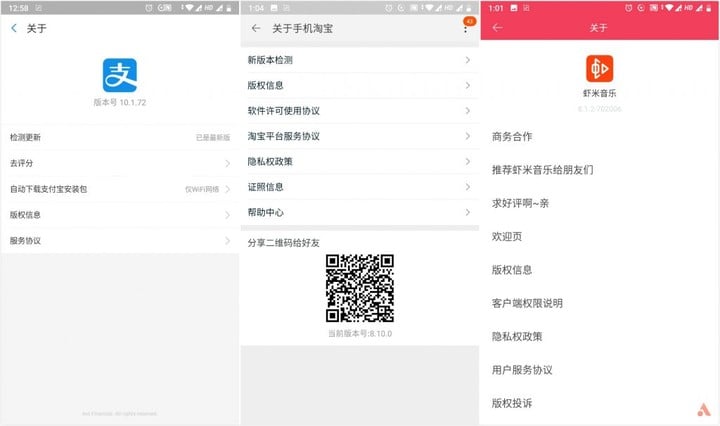The image size is (720, 426).
Task: Select Taobao 证照信息 label
Action: (265, 187)
